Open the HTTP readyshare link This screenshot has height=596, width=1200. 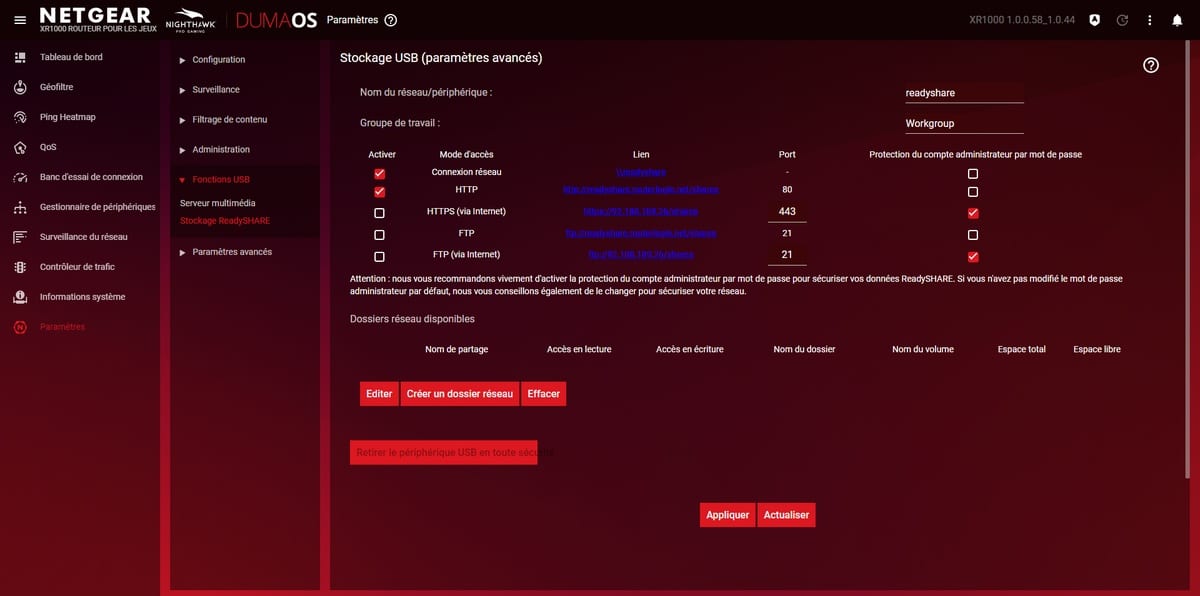[641, 189]
